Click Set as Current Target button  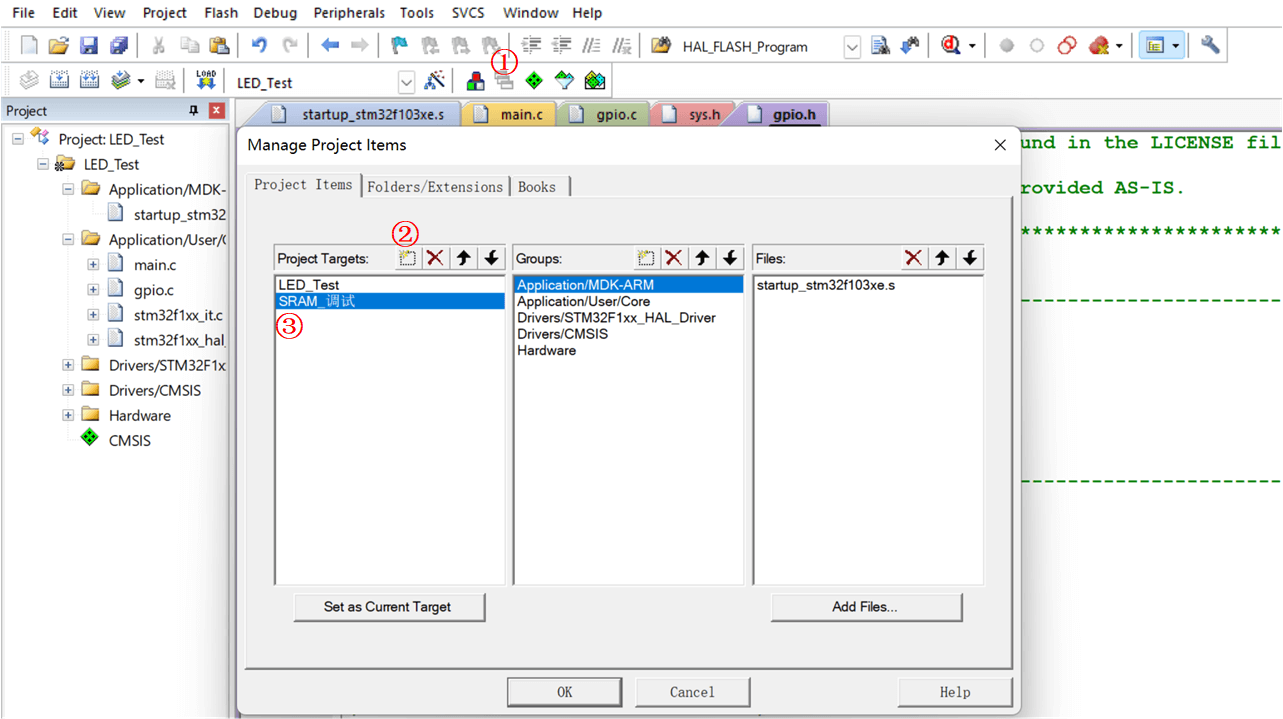pyautogui.click(x=388, y=607)
